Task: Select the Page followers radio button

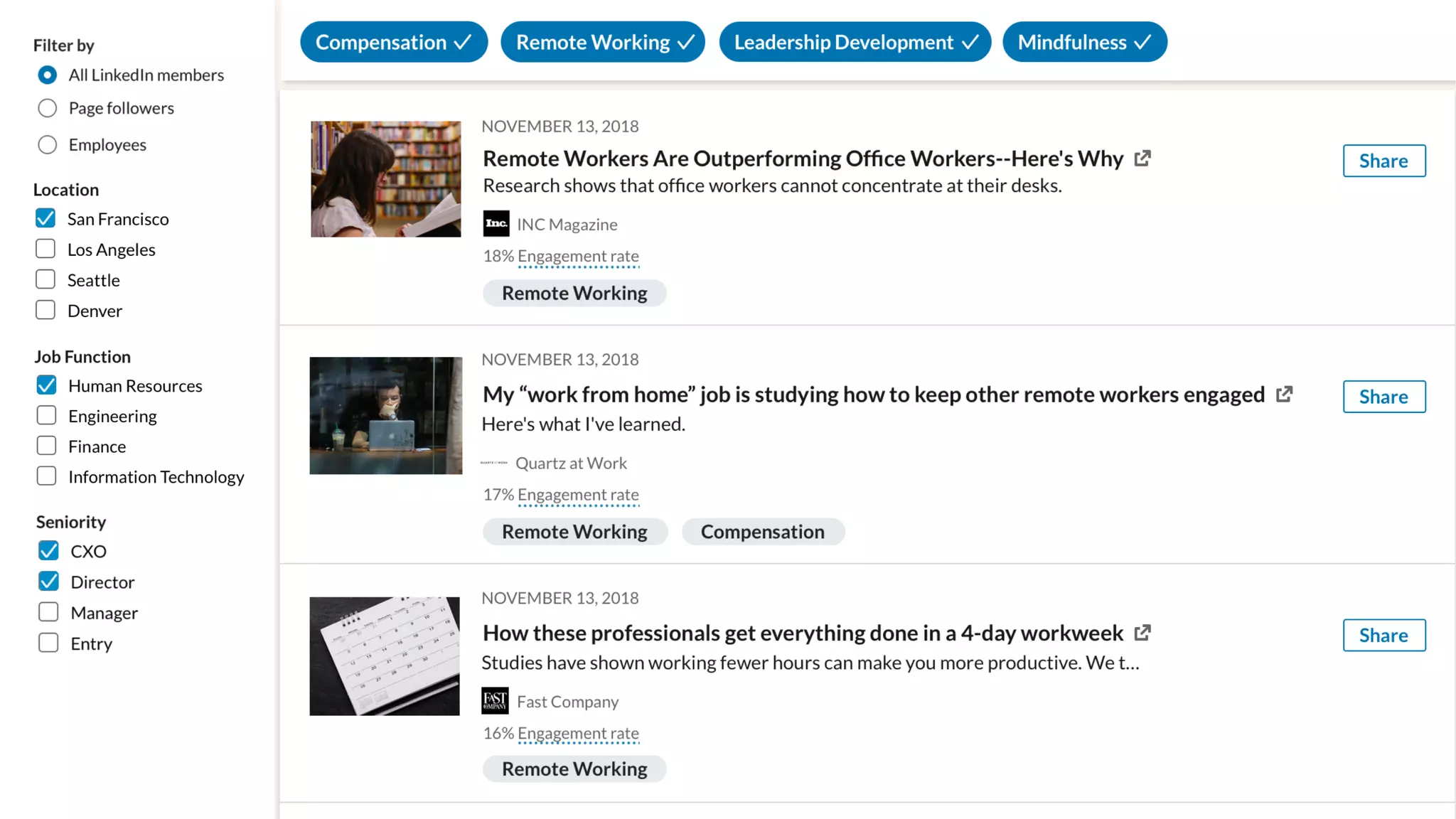Action: (x=48, y=108)
